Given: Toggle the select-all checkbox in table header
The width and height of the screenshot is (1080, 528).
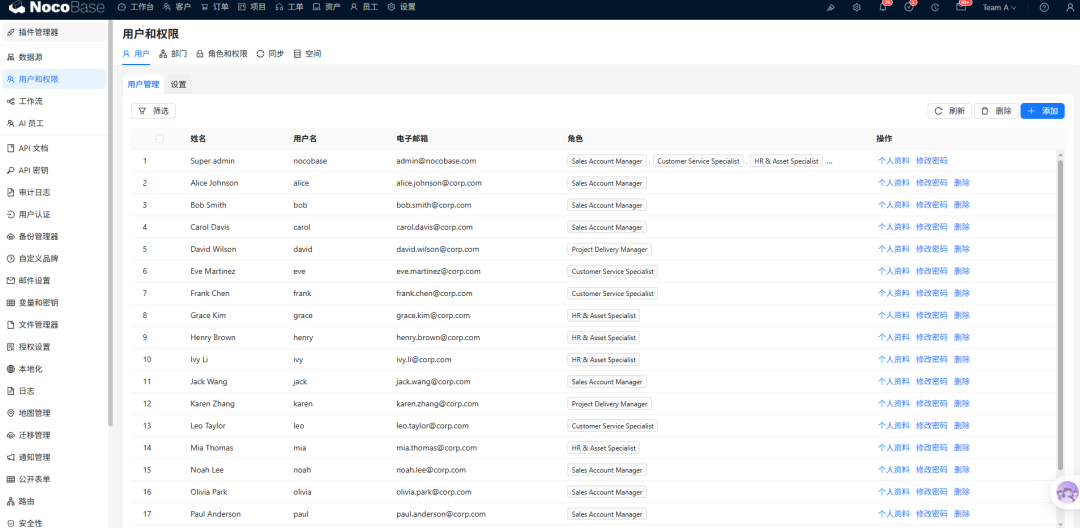Looking at the screenshot, I should (160, 138).
